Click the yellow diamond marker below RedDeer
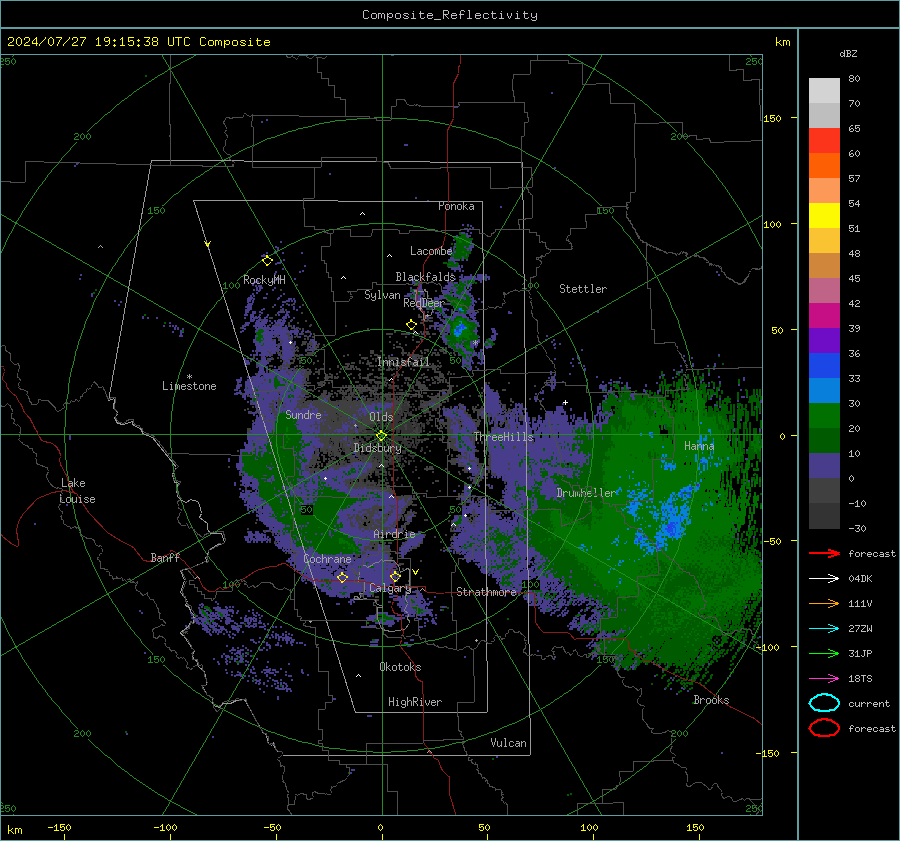Viewport: 900px width, 841px height. [x=411, y=325]
